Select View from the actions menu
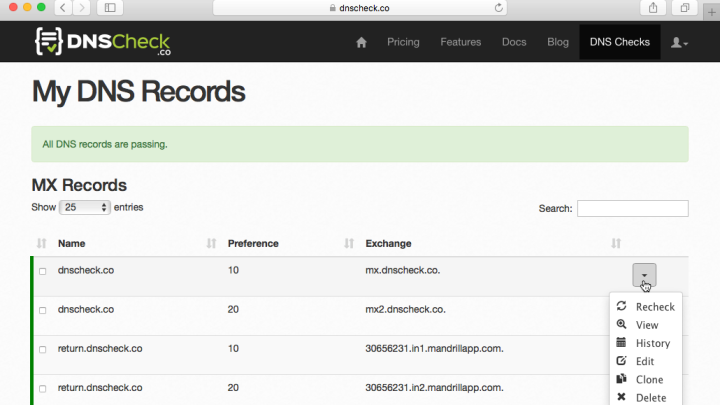This screenshot has height=405, width=720. pyautogui.click(x=646, y=325)
